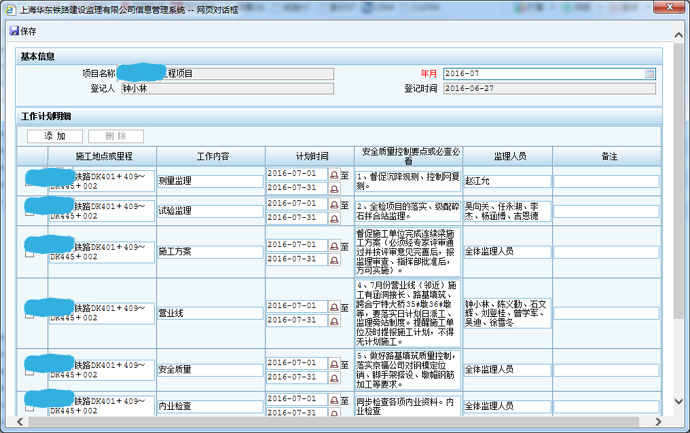Tick the checkbox for the 试验监理 row
Viewport: 690px width, 433px height.
tap(29, 212)
